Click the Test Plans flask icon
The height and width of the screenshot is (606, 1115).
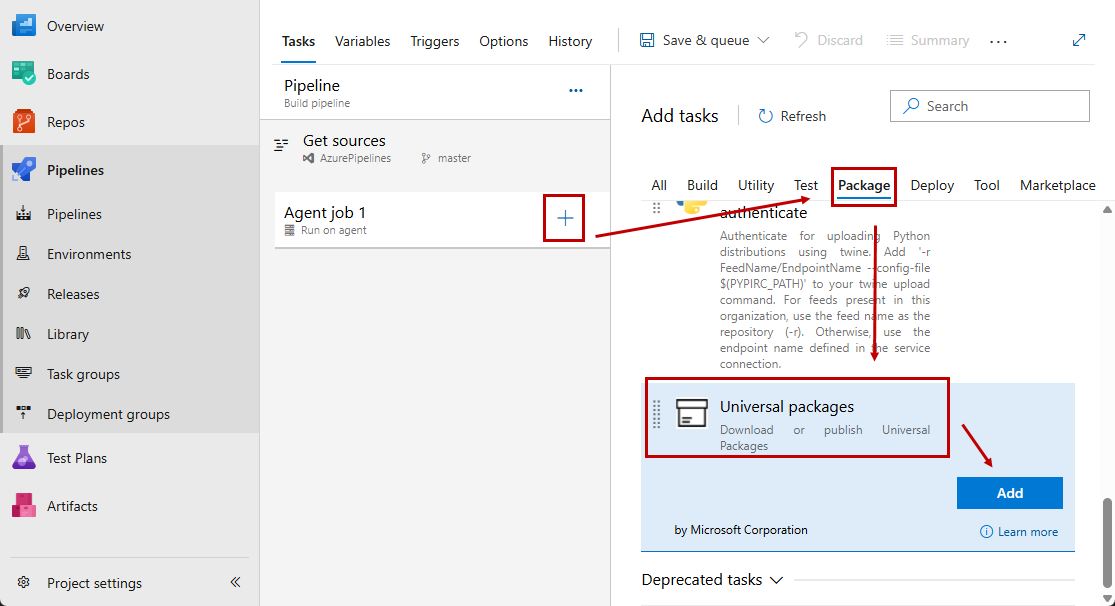coord(23,457)
